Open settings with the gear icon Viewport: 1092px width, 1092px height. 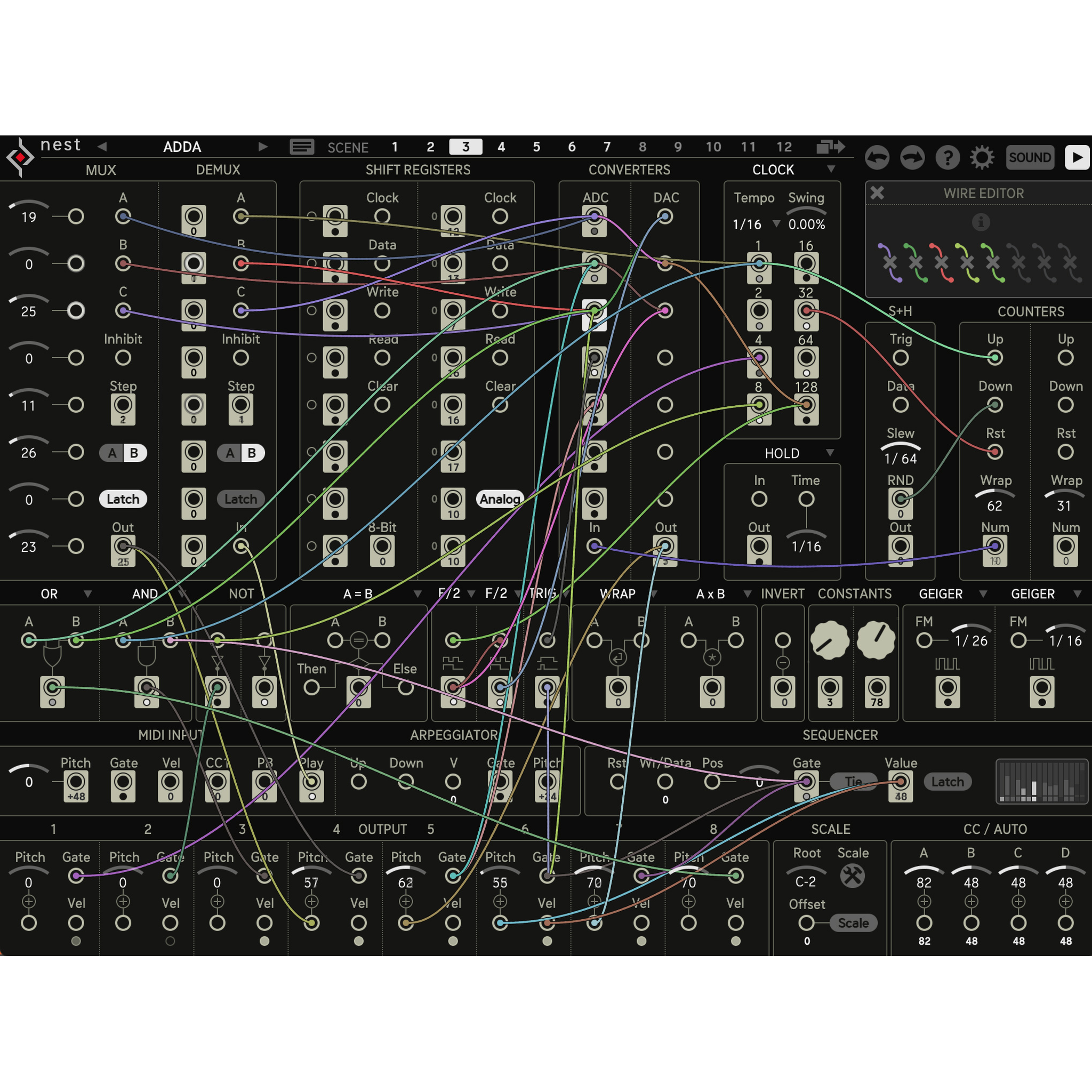point(982,157)
